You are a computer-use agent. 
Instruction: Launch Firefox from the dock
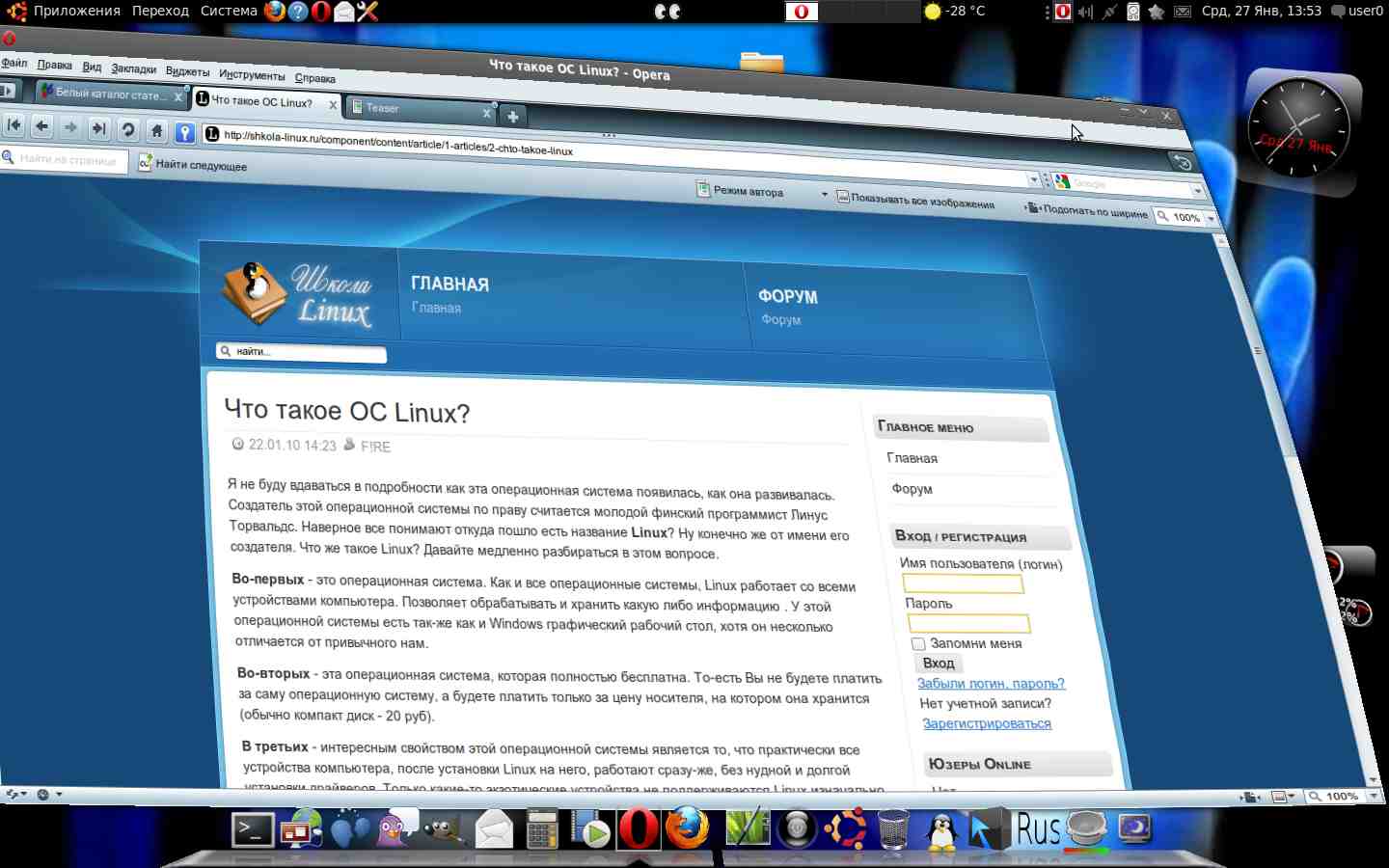pyautogui.click(x=687, y=828)
